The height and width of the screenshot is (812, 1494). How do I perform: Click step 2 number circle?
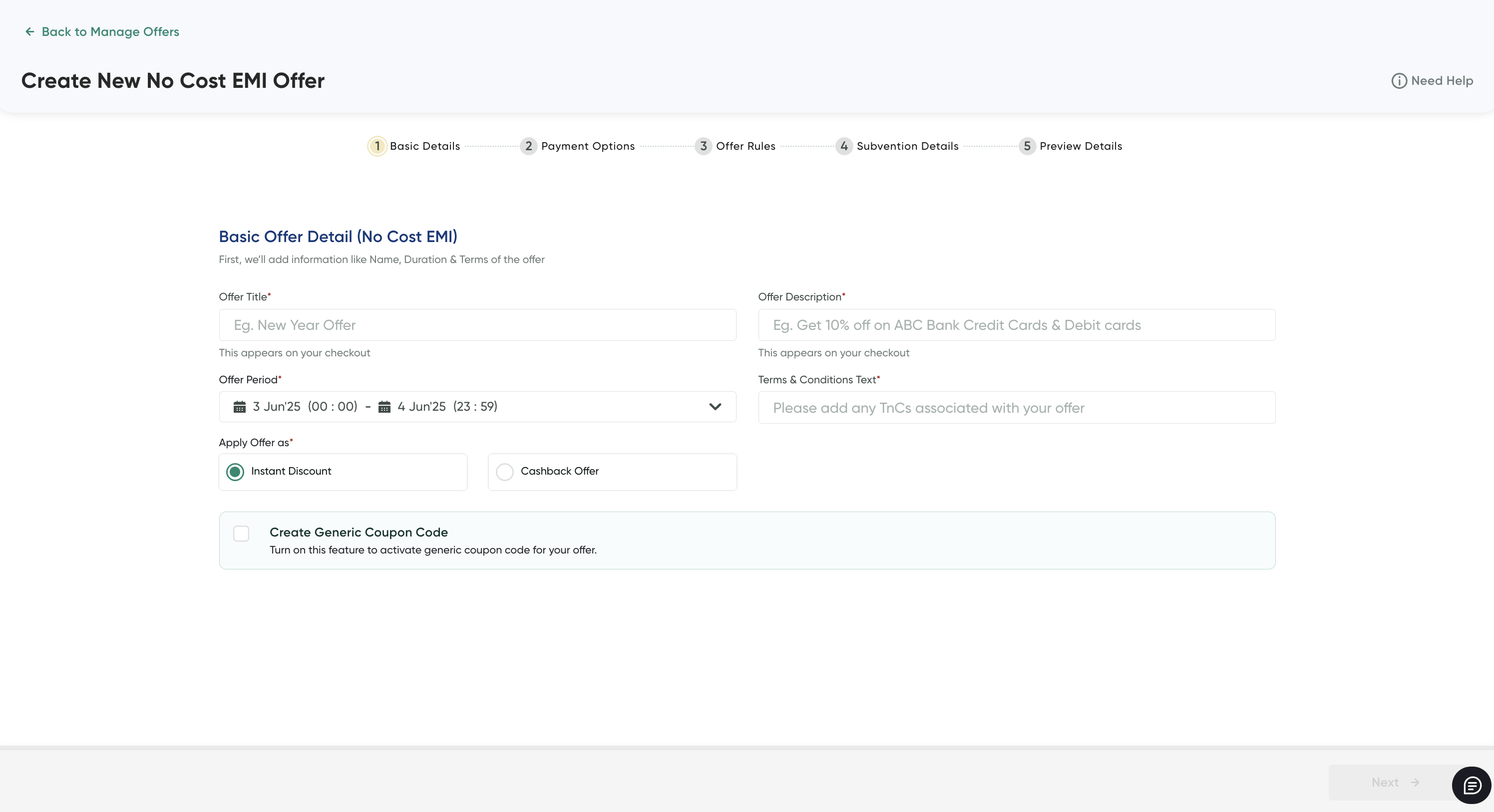[x=528, y=146]
